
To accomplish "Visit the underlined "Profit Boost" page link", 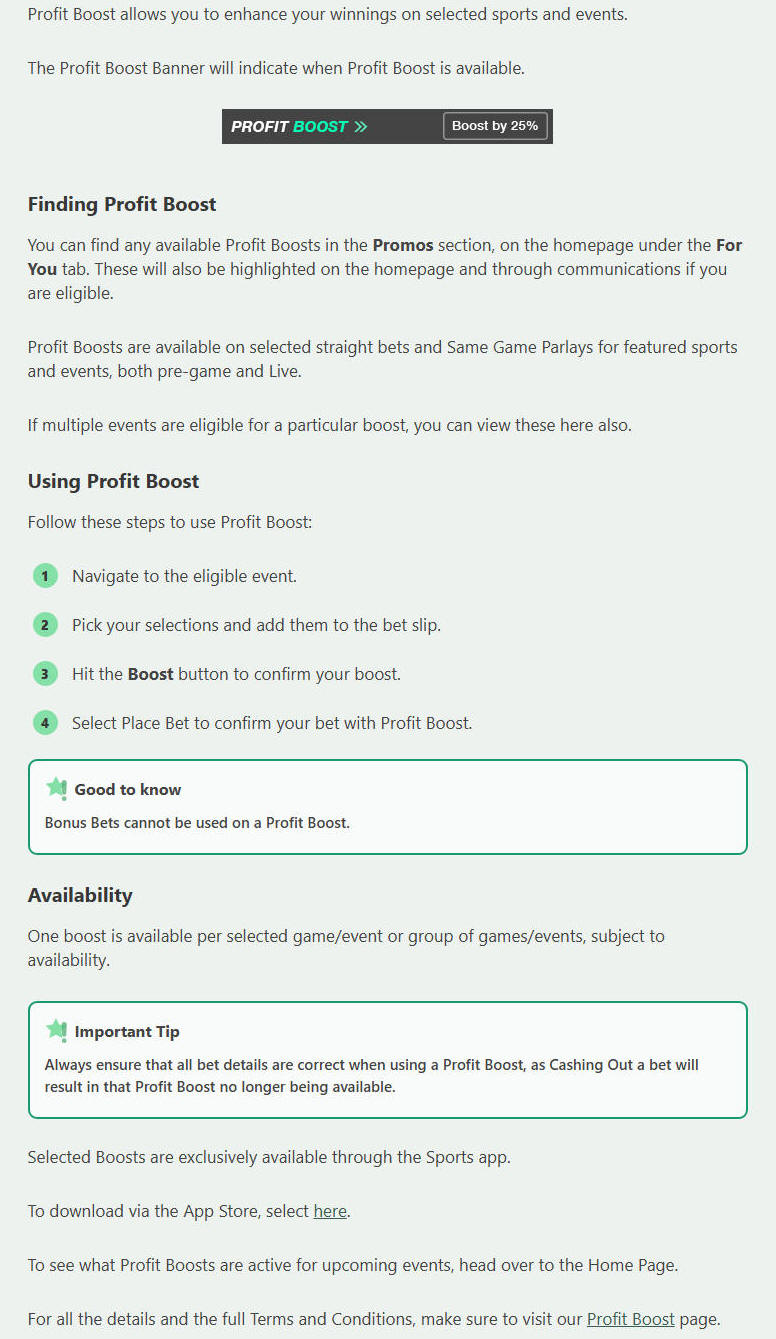I will click(x=630, y=1319).
